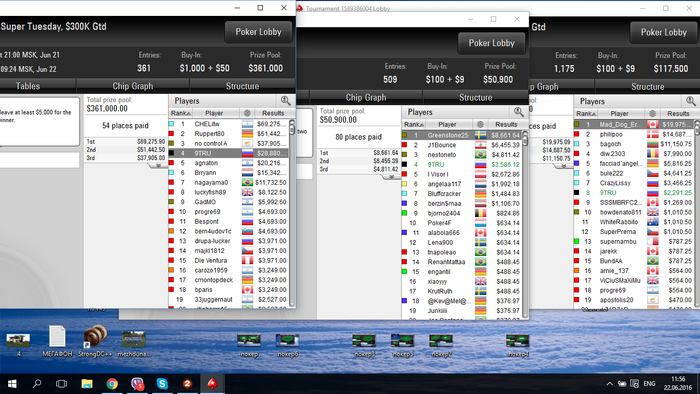Open Chip Graph tab in Super Tuesday lobby
The height and width of the screenshot is (394, 700).
point(133,86)
